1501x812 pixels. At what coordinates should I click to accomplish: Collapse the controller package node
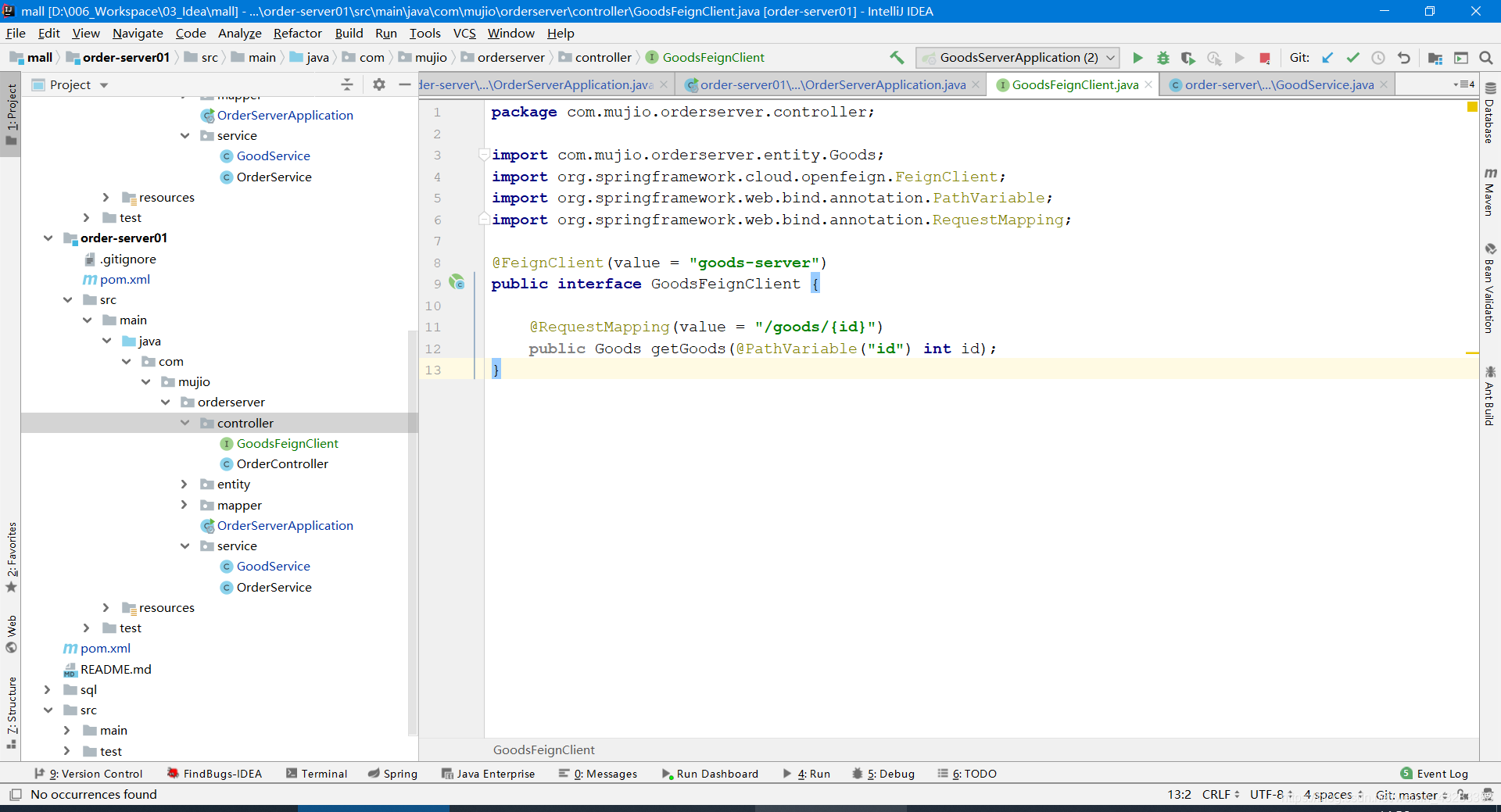[x=185, y=423]
